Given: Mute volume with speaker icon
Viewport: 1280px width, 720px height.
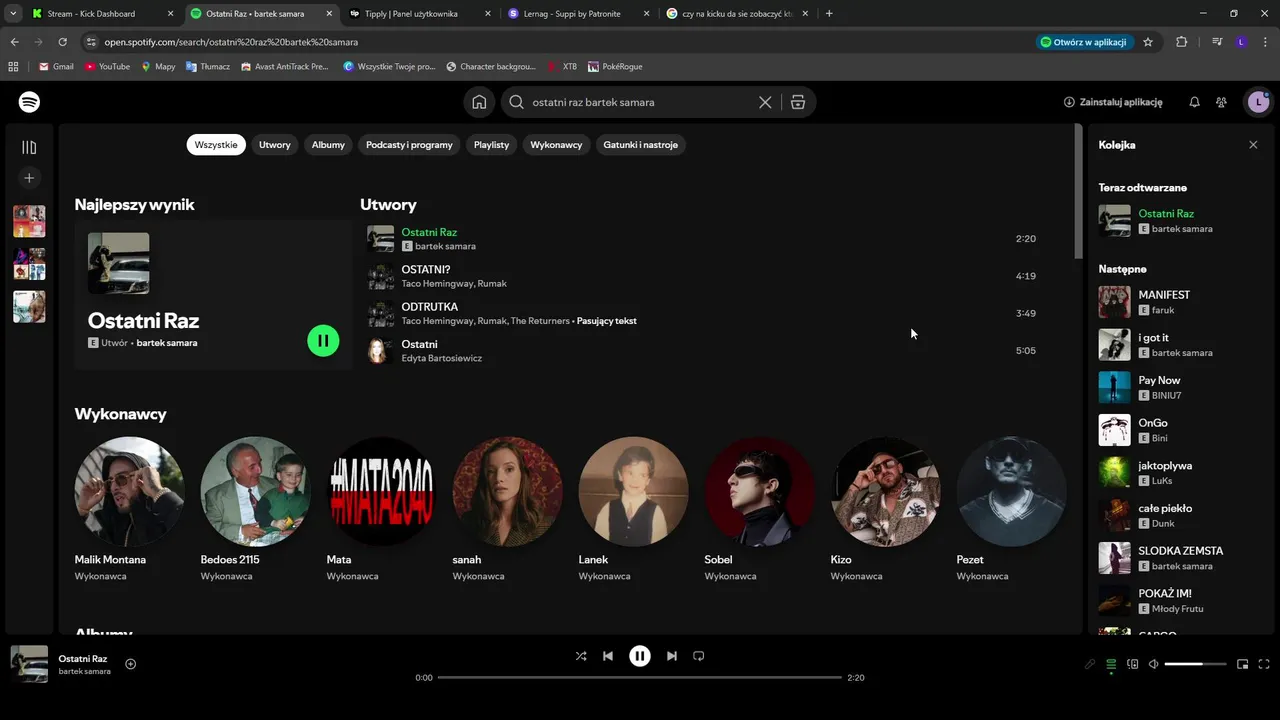Looking at the screenshot, I should [1153, 664].
